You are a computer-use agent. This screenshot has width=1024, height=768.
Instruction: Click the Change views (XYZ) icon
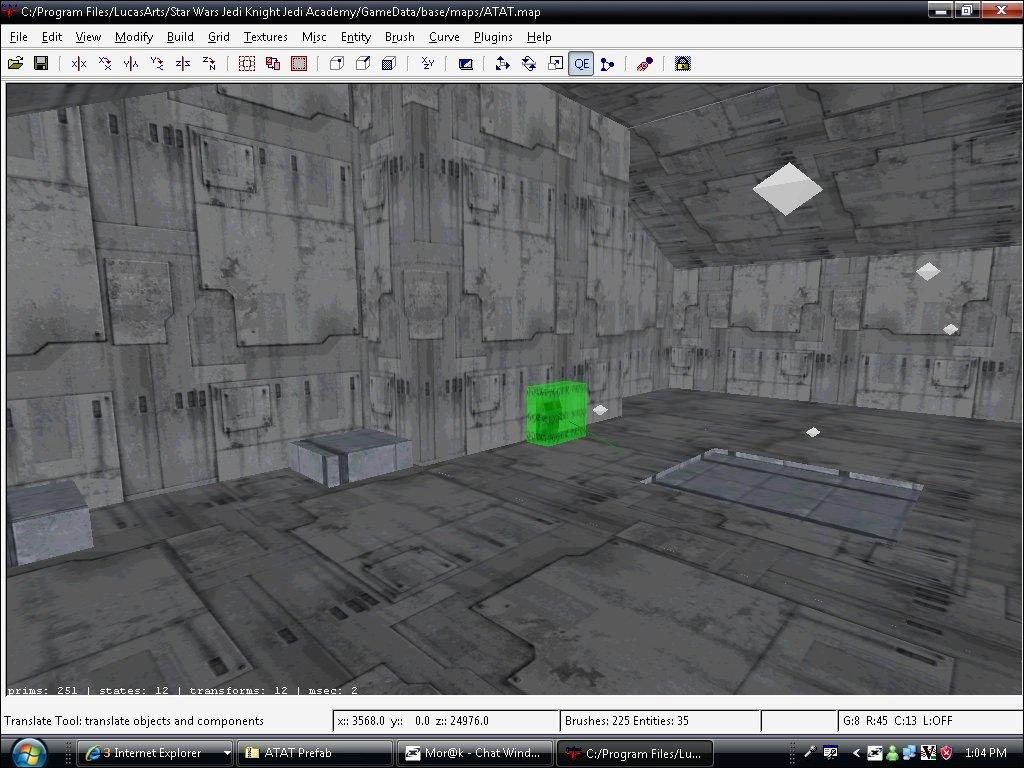click(x=428, y=64)
